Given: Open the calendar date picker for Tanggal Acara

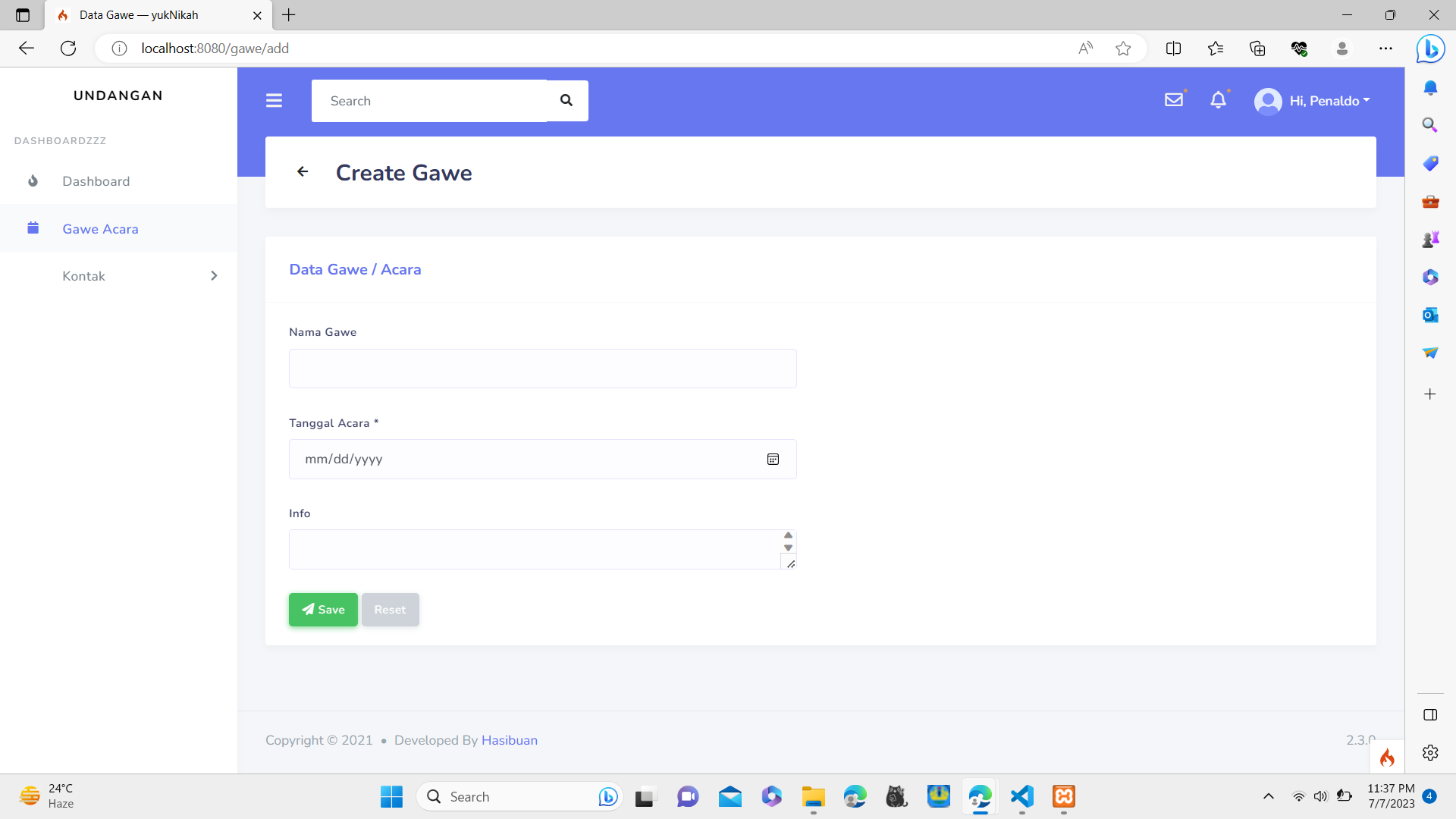Looking at the screenshot, I should tap(773, 459).
